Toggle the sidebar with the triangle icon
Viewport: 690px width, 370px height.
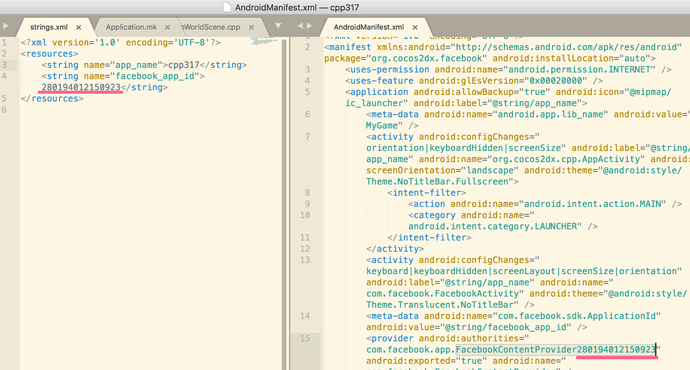point(5,26)
